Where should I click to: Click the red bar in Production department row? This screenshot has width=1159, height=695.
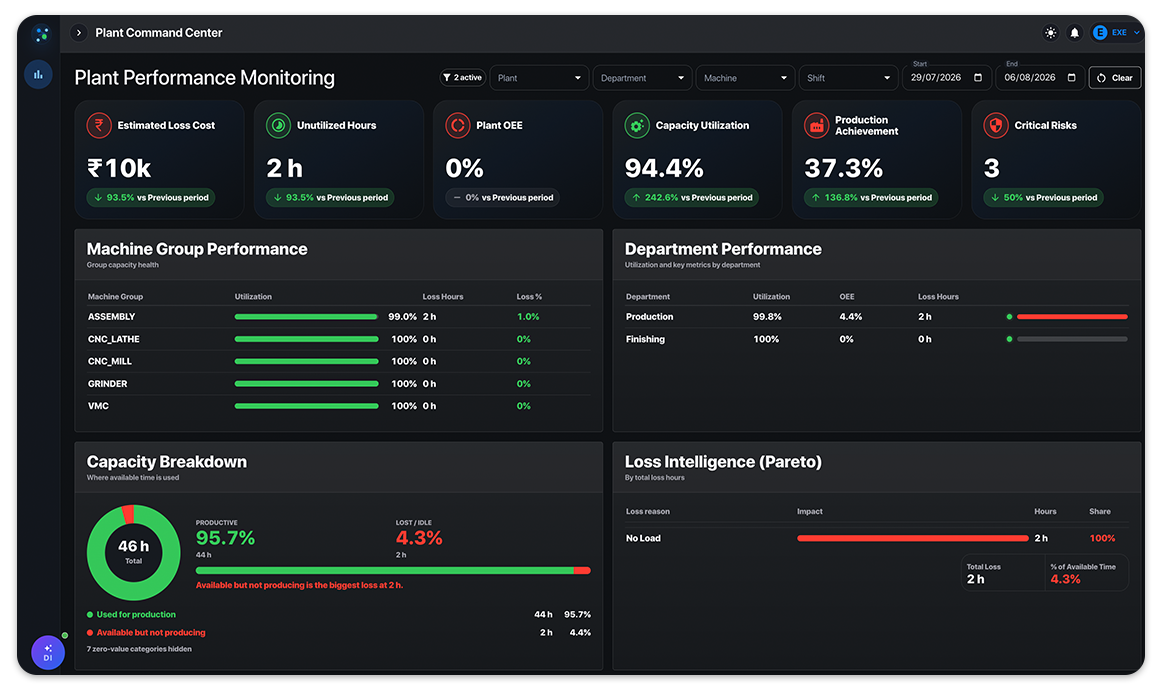point(1073,316)
